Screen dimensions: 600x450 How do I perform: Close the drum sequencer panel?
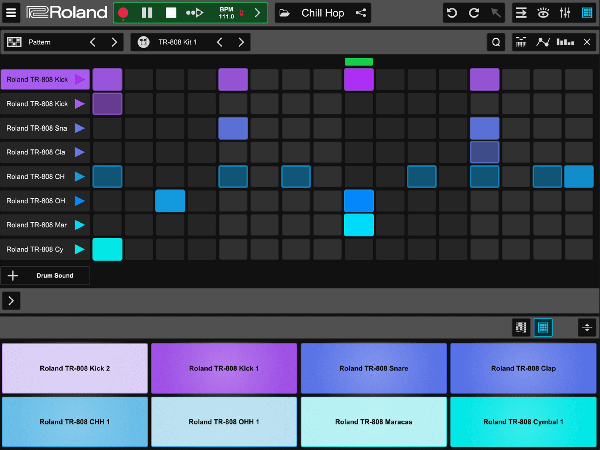tap(587, 42)
